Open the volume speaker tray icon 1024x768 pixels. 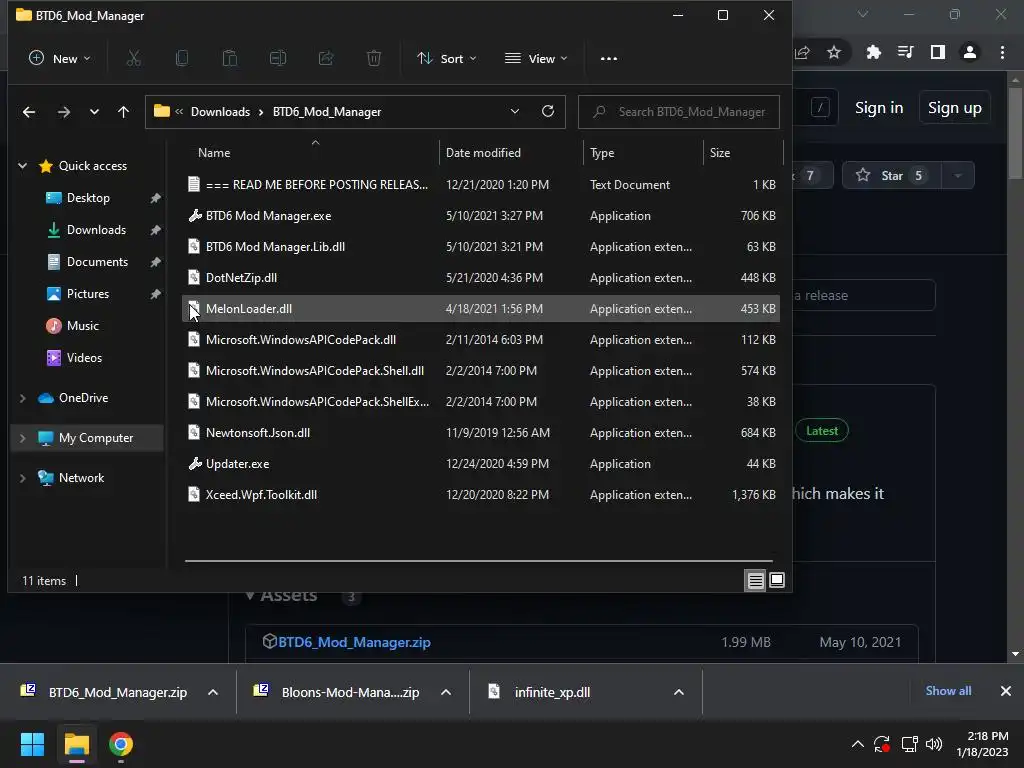click(934, 744)
